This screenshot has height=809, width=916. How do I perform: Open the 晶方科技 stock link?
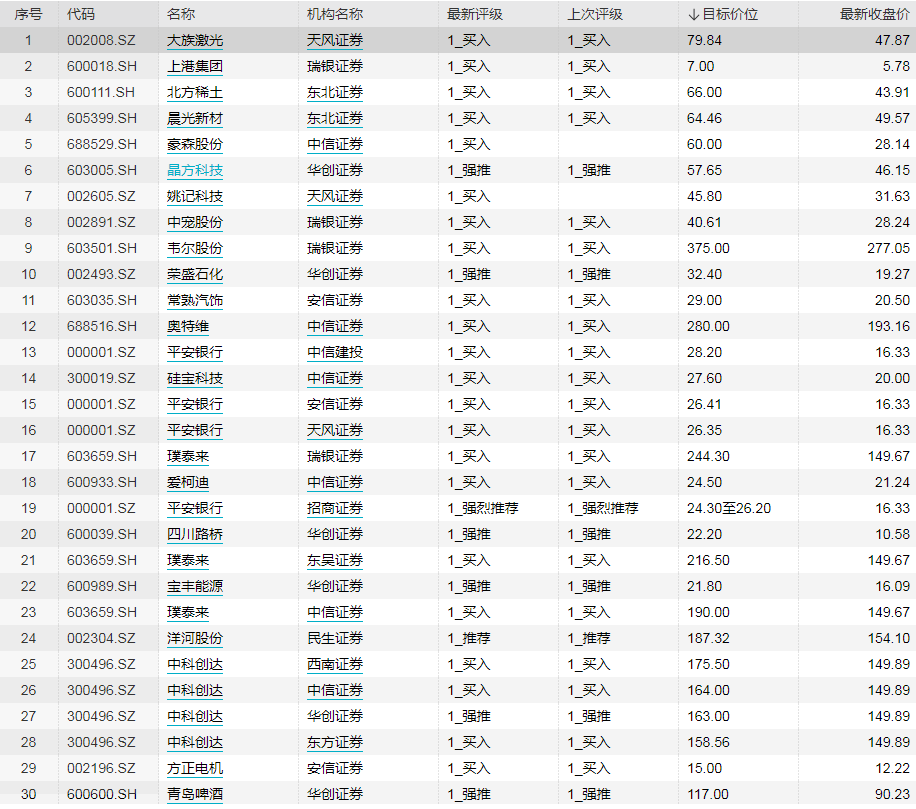[195, 171]
